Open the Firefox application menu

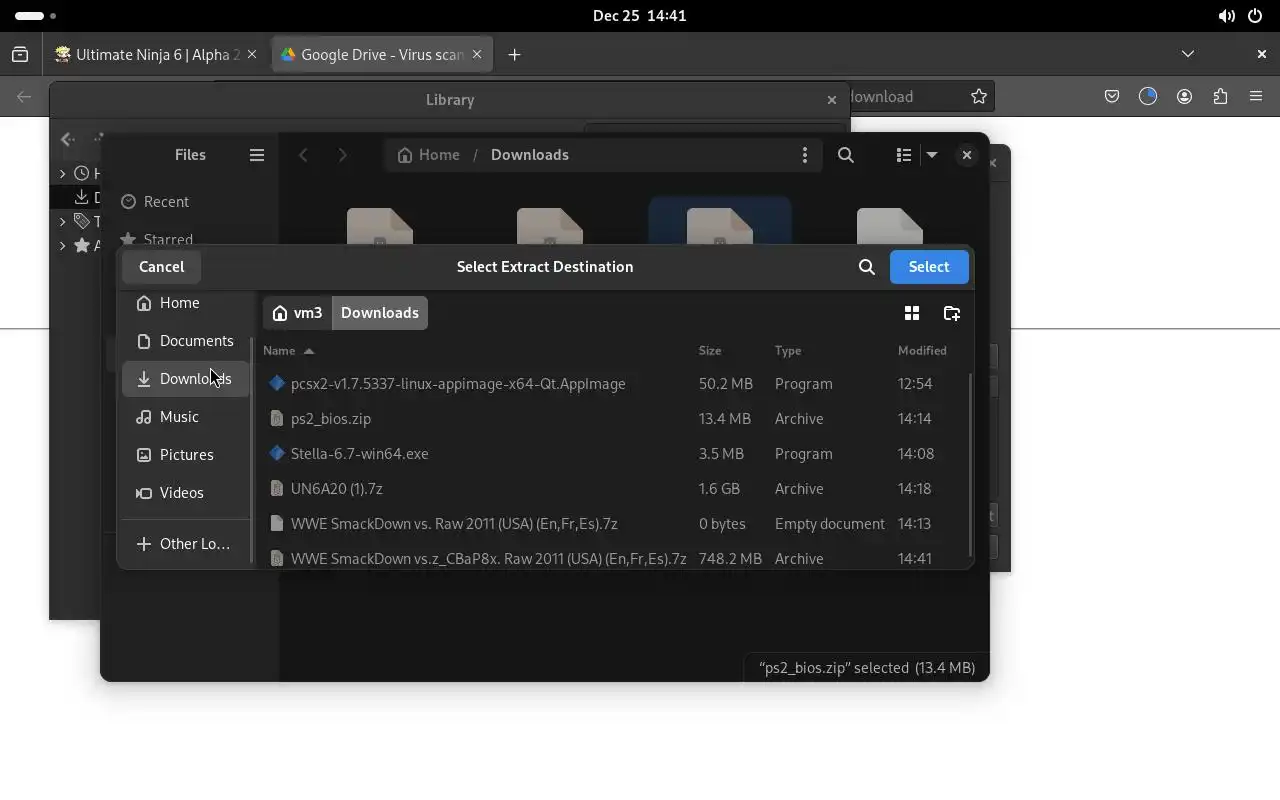pos(1256,97)
